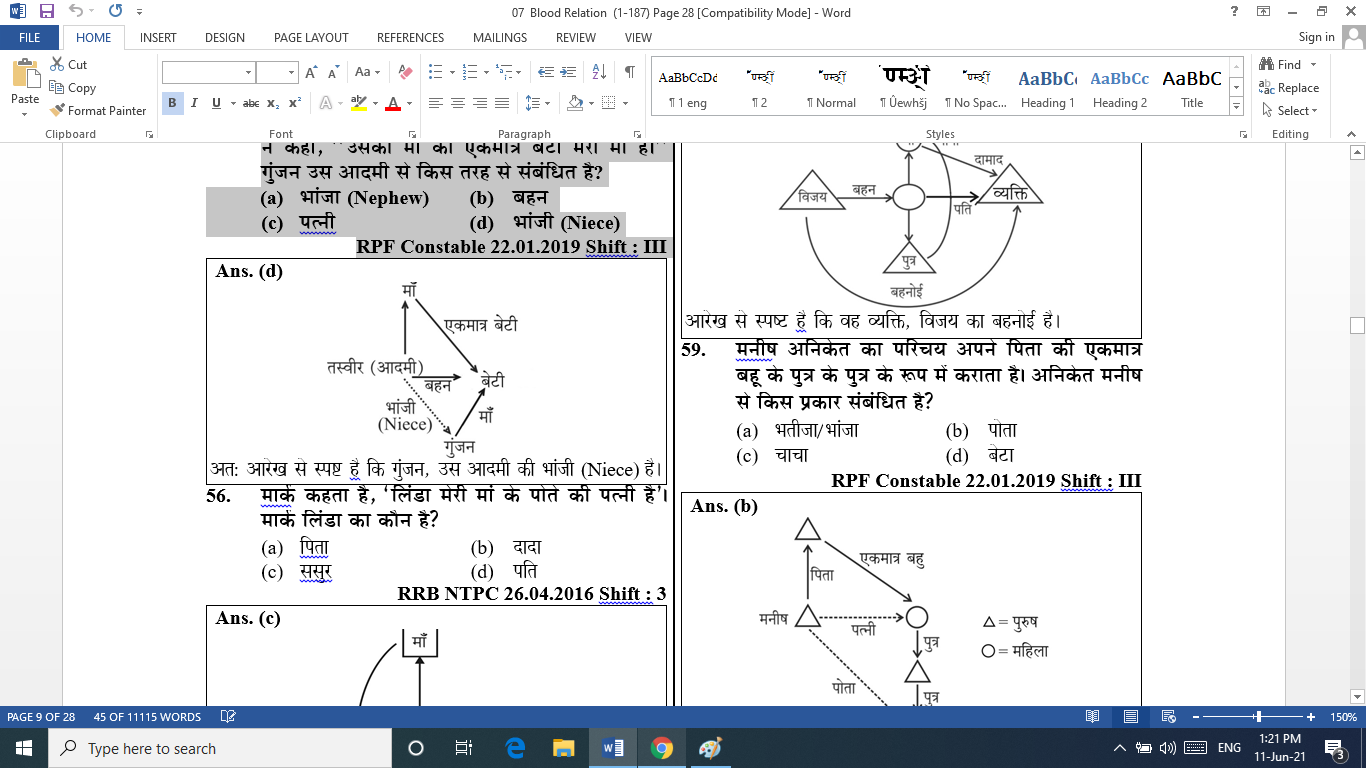Open proofing errors icon in status bar

(x=228, y=717)
